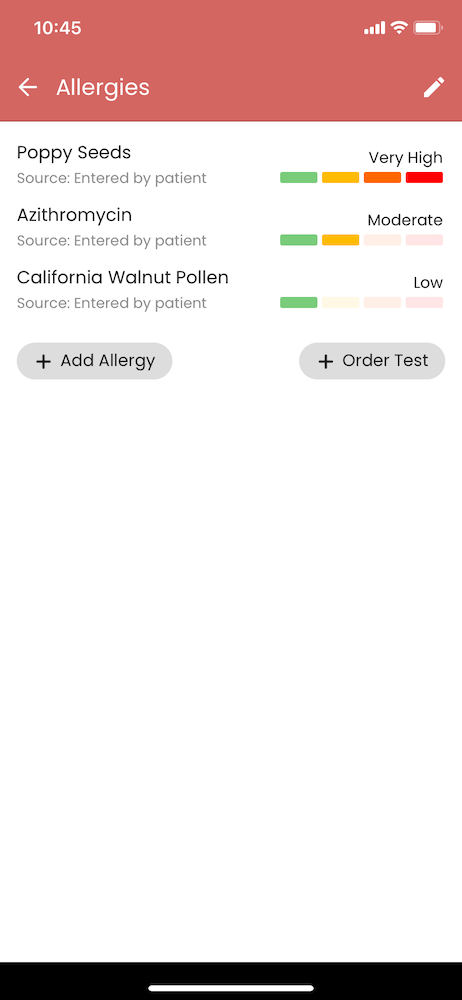462x1000 pixels.
Task: Click yellow severity segment for Azithromycin
Action: pos(340,240)
